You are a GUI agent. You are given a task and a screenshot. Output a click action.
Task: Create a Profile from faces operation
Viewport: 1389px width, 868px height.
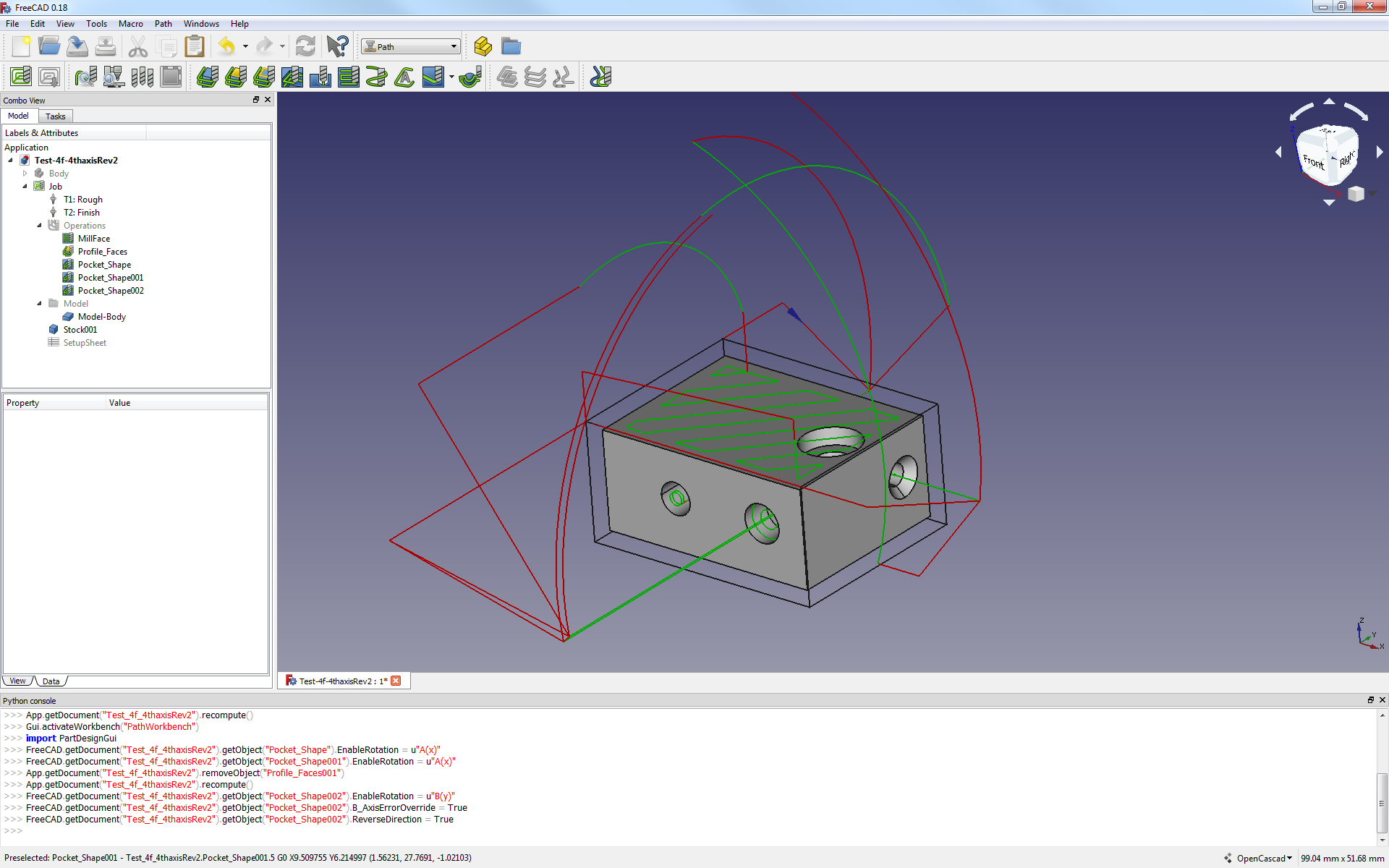[x=236, y=77]
